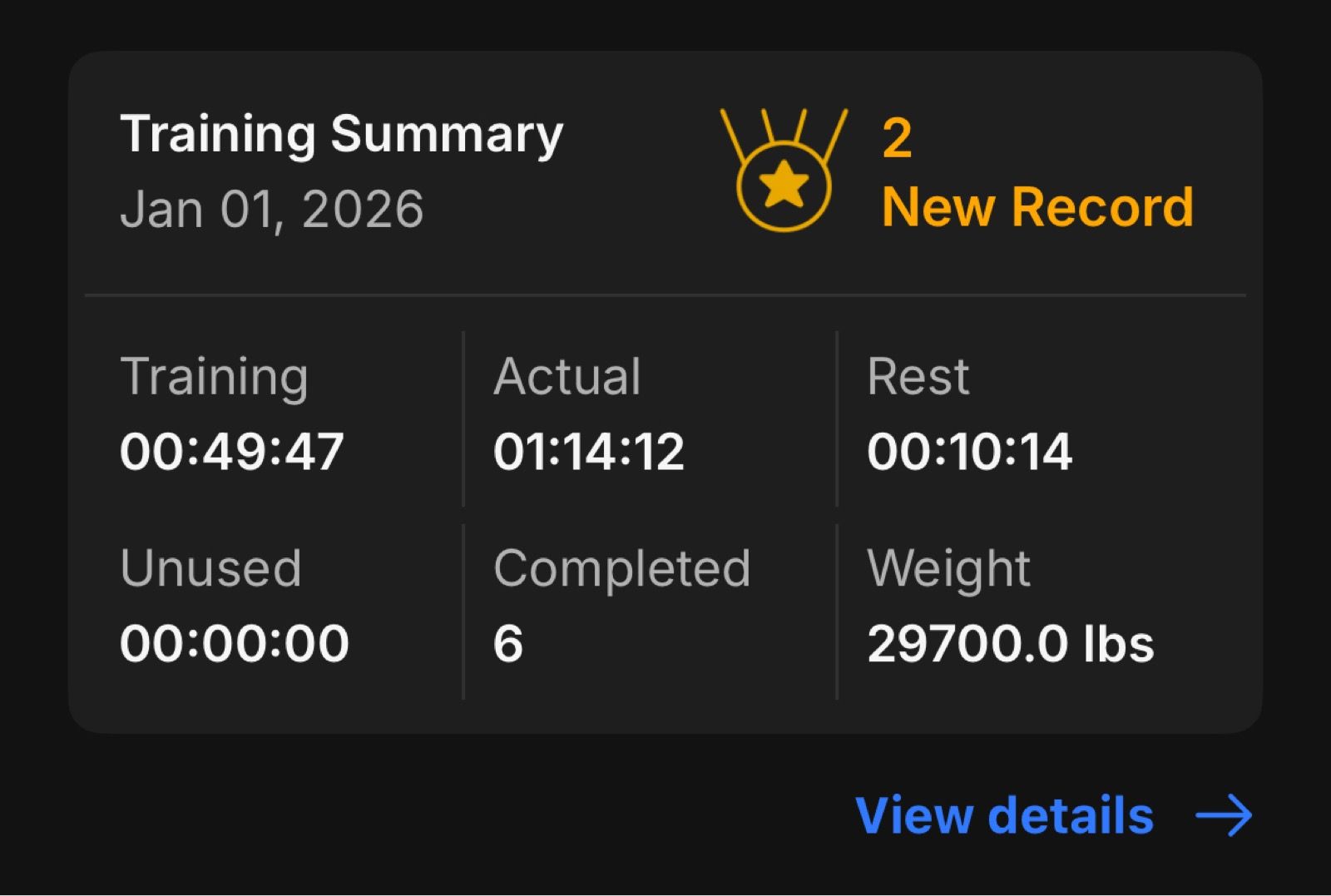Screen dimensions: 1331x896
Task: Tap the Completed count 6
Action: pos(508,644)
